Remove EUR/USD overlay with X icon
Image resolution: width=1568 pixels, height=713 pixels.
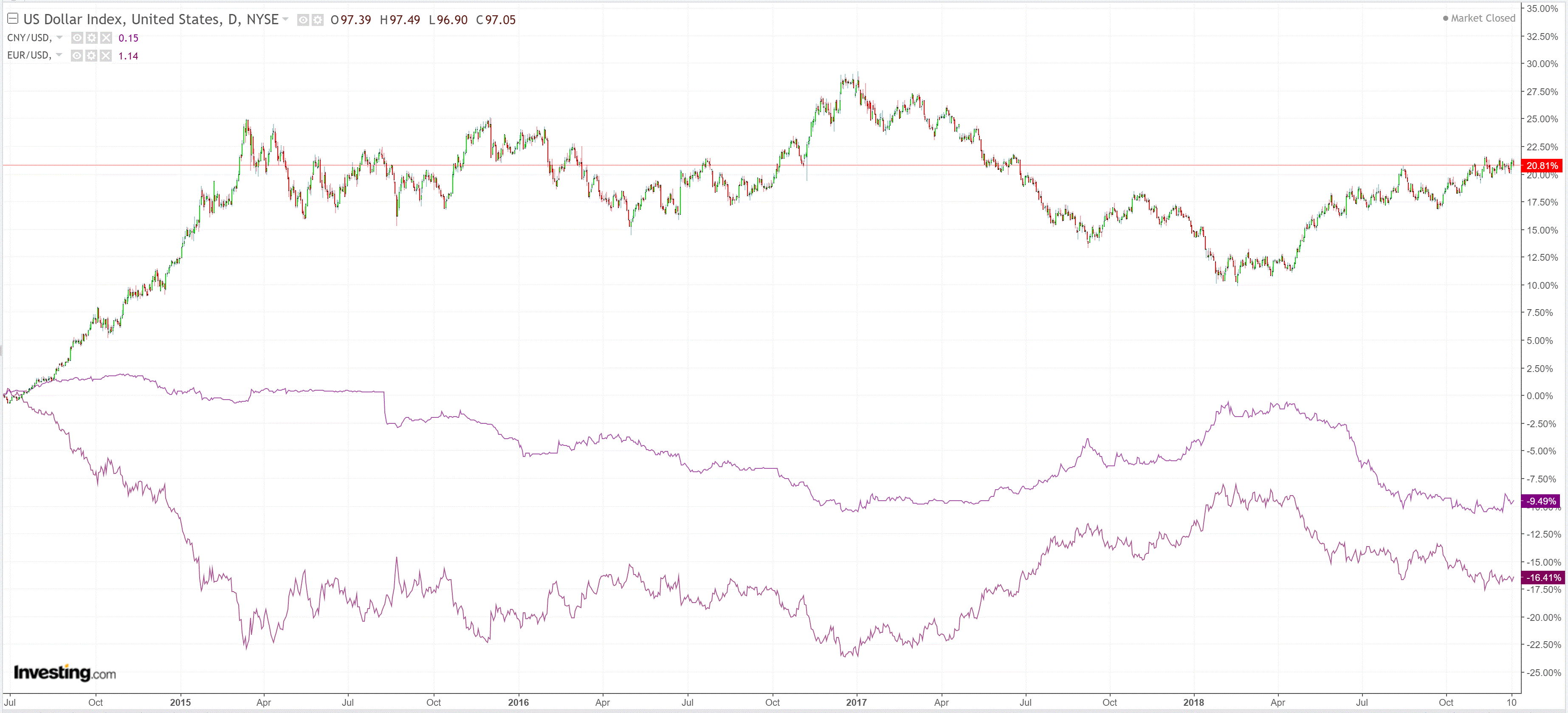106,55
